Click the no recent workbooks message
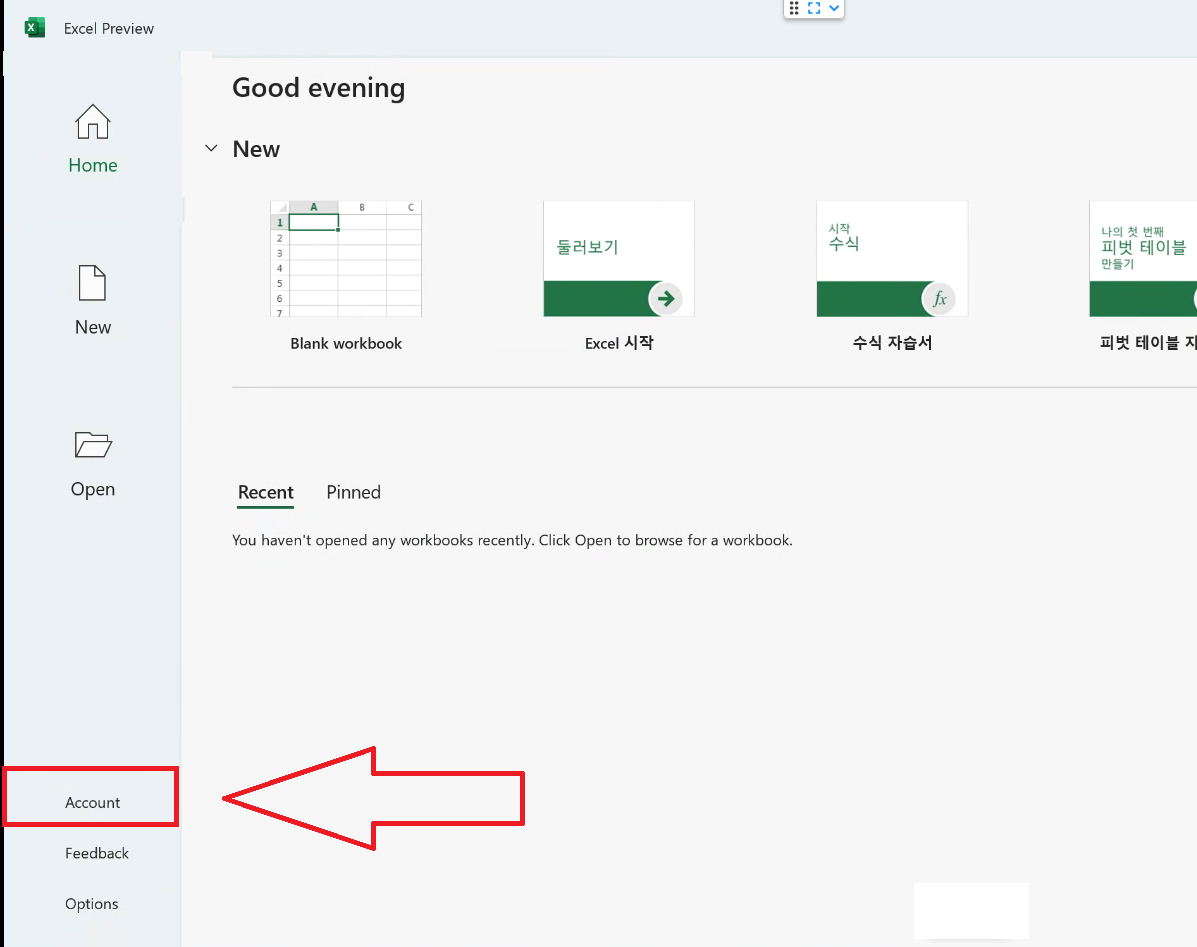Screen dimensions: 1197x947 coord(512,540)
